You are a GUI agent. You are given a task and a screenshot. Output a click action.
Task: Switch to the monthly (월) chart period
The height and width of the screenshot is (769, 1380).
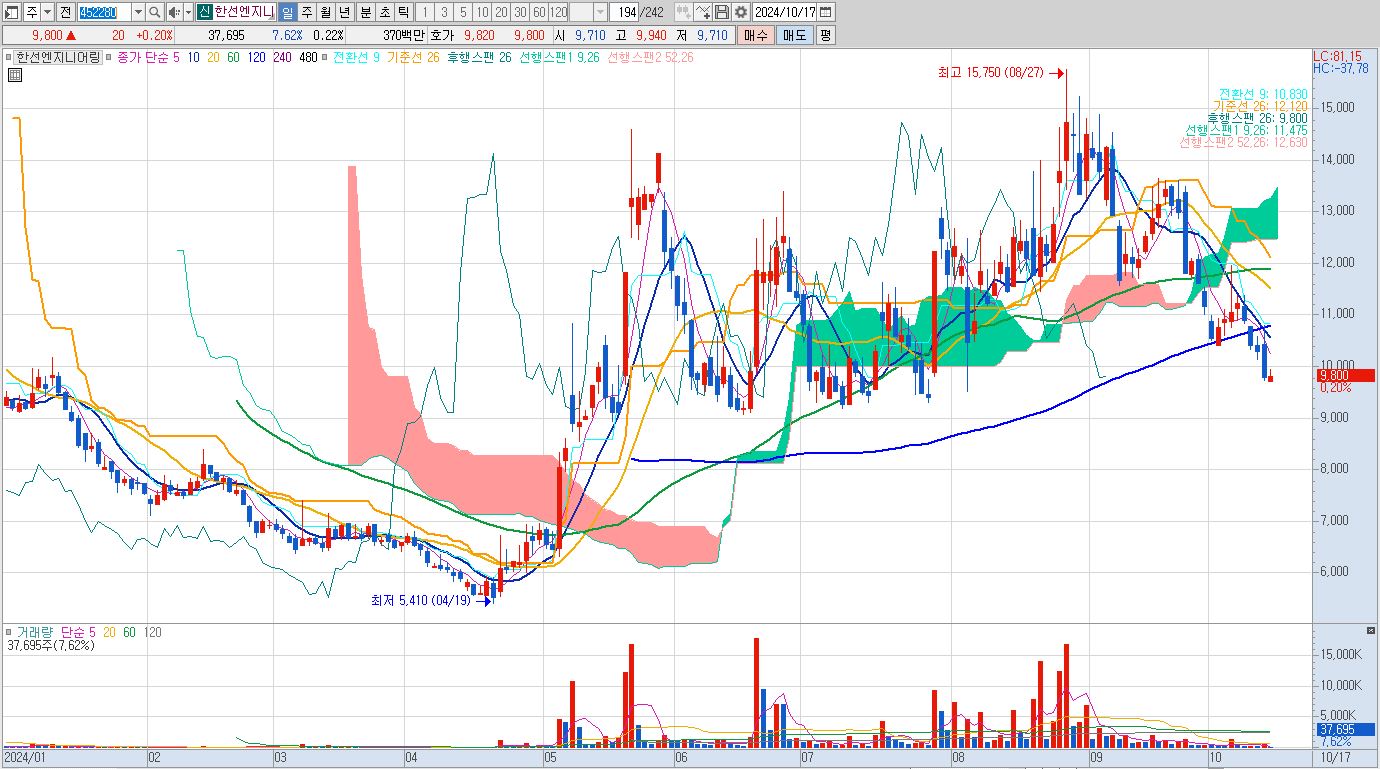tap(325, 12)
